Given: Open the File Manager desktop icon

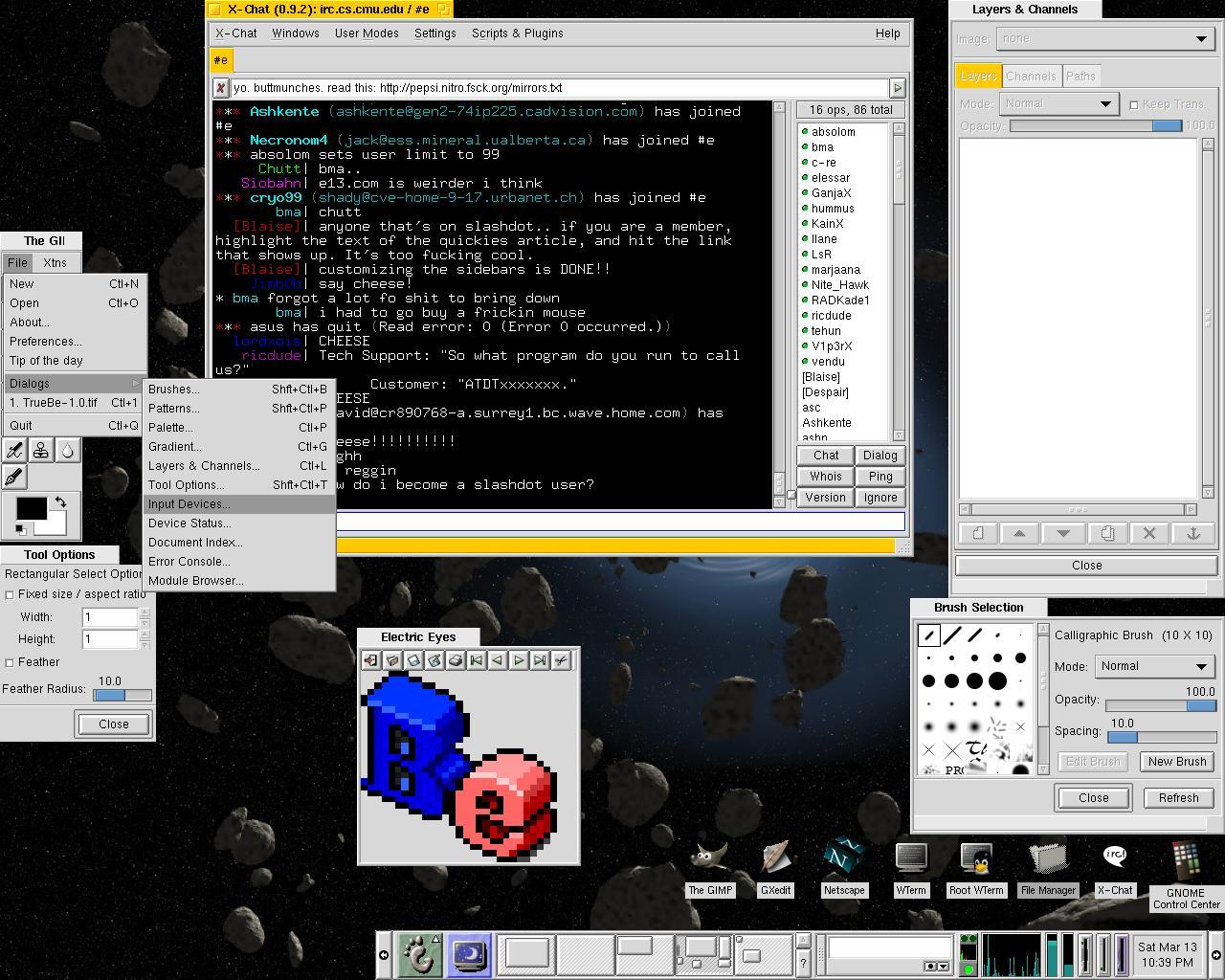Looking at the screenshot, I should click(1048, 869).
